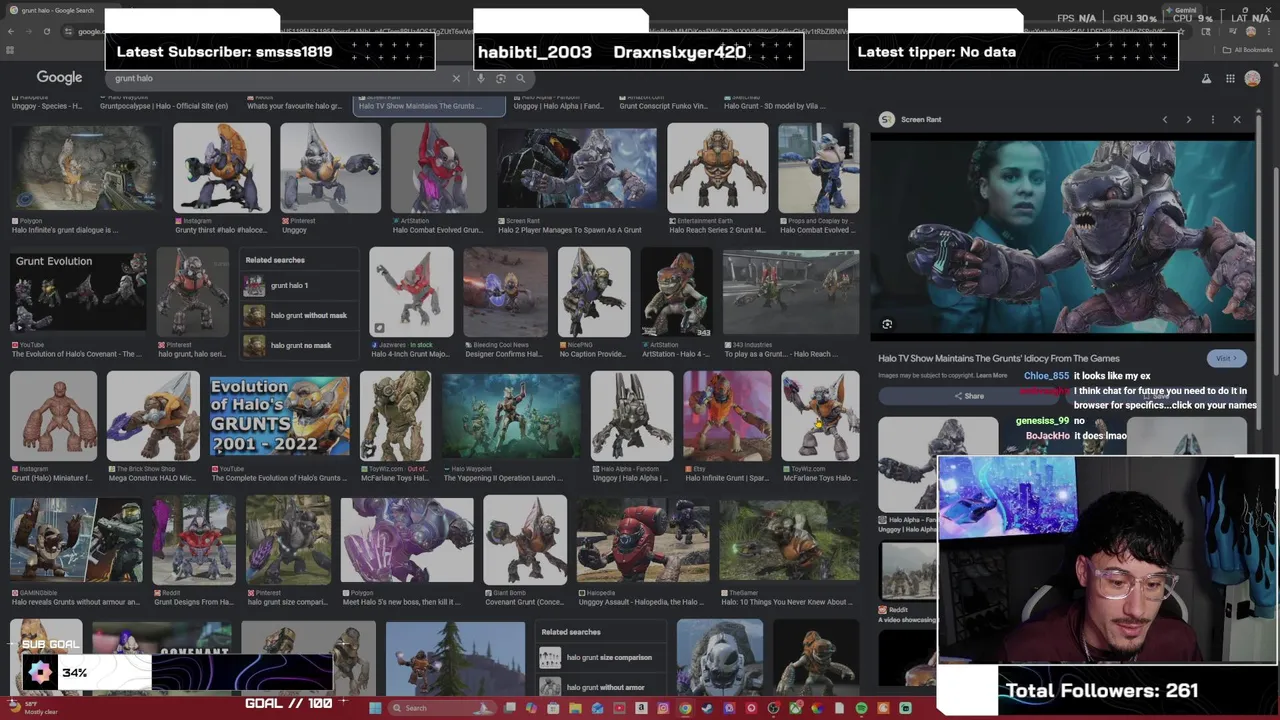Open the Google account avatar
The height and width of the screenshot is (720, 1280).
(1254, 78)
